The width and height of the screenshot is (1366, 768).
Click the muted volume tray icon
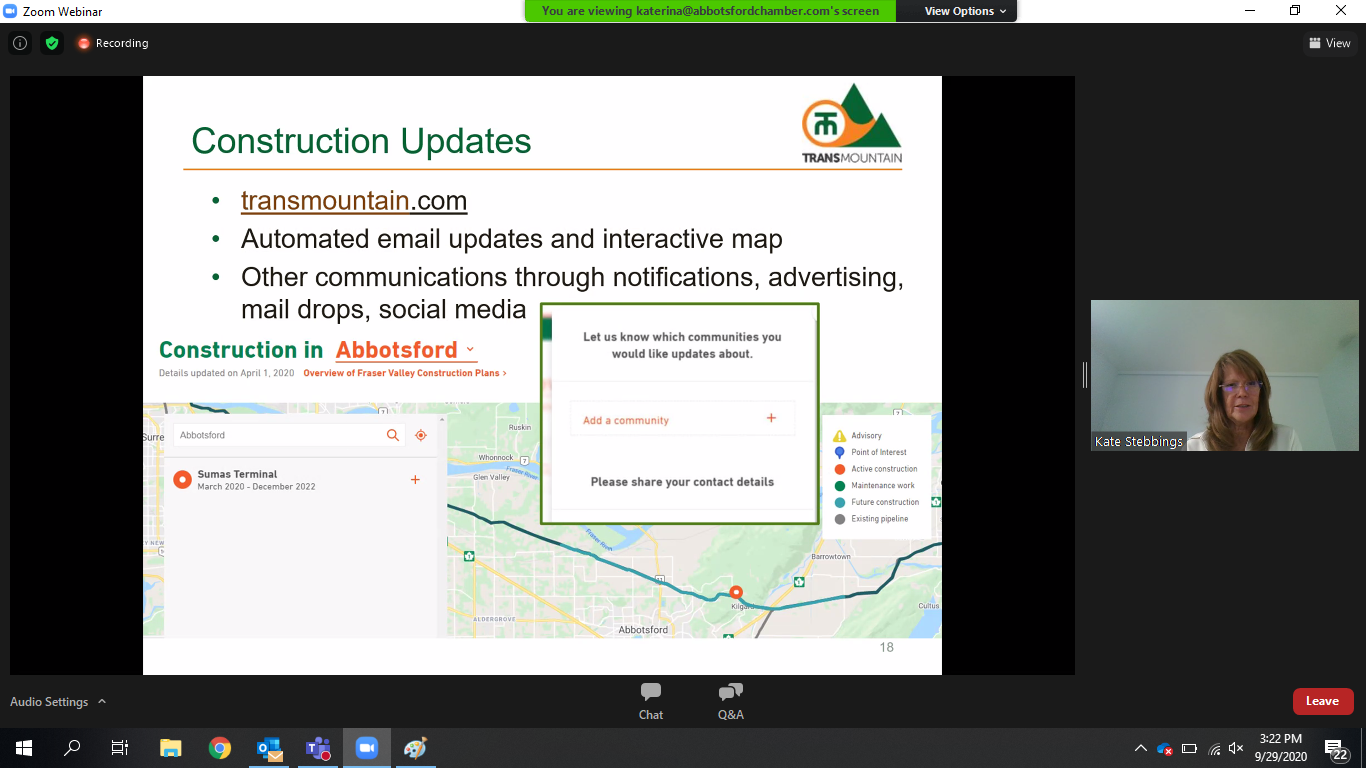click(1237, 748)
